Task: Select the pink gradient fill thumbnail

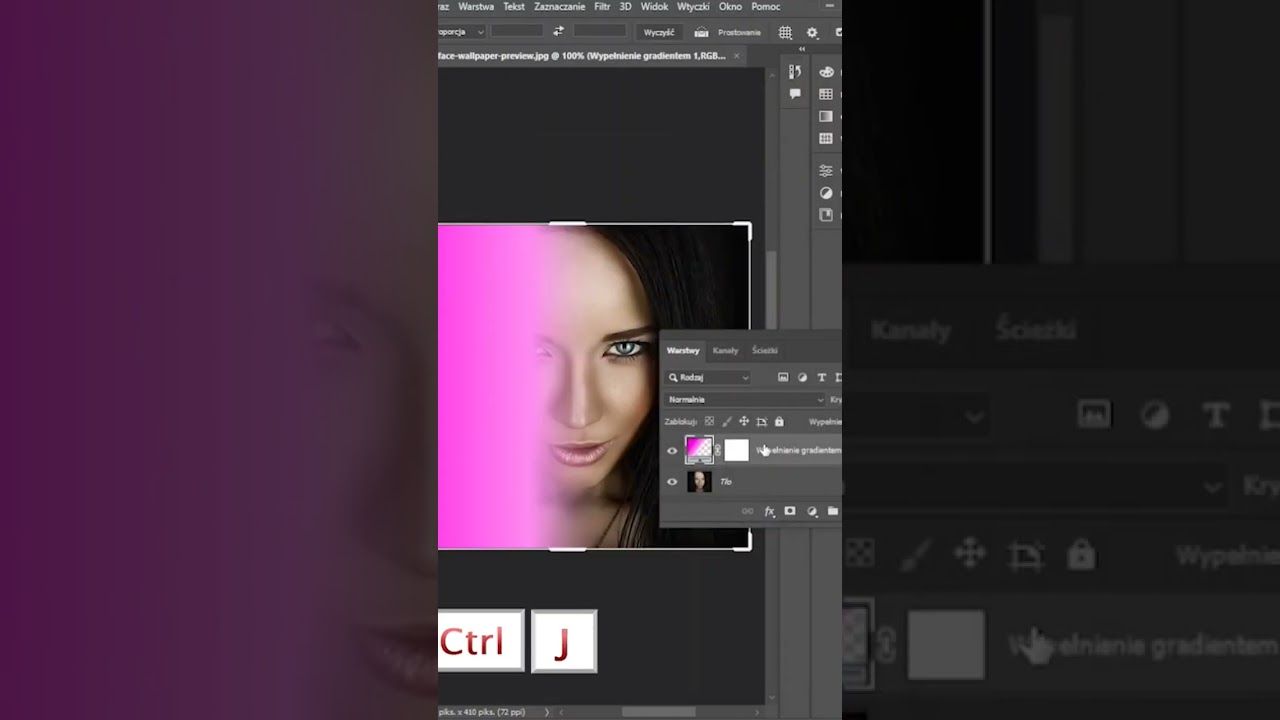Action: tap(699, 450)
